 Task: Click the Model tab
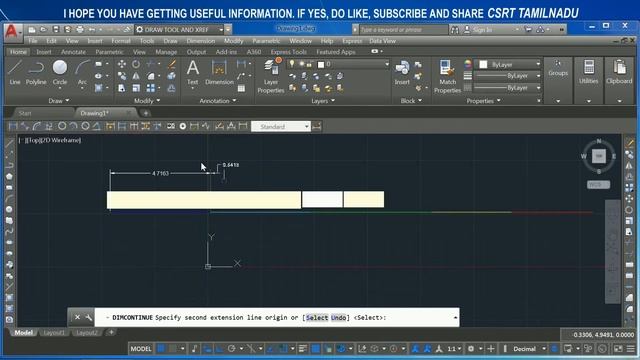tap(23, 333)
